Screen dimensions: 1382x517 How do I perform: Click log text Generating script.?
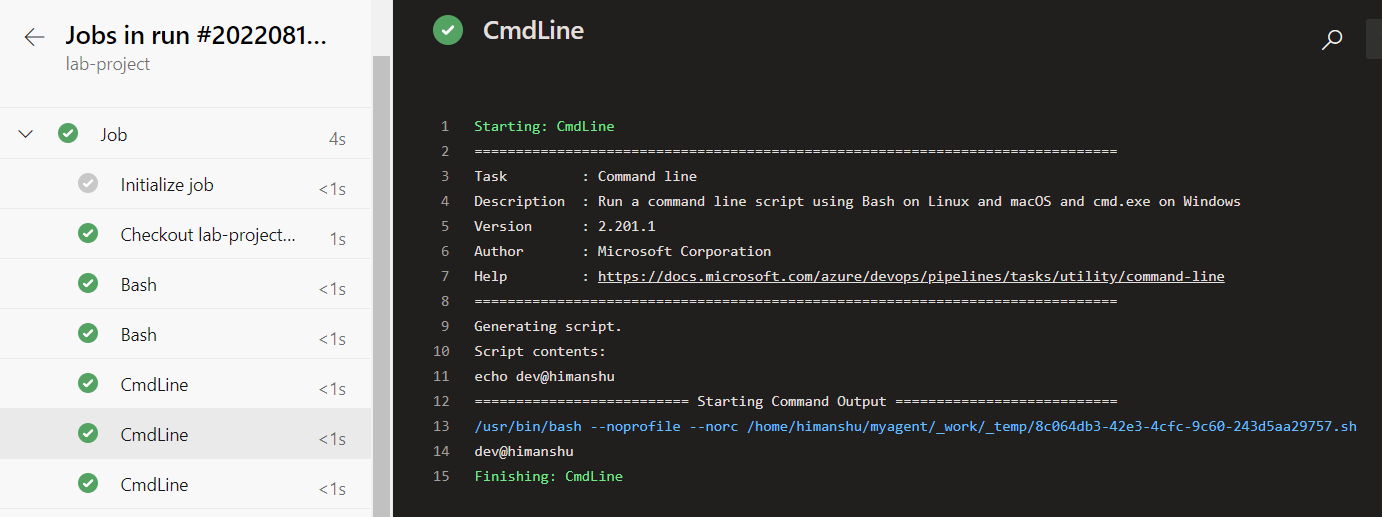pyautogui.click(x=548, y=326)
